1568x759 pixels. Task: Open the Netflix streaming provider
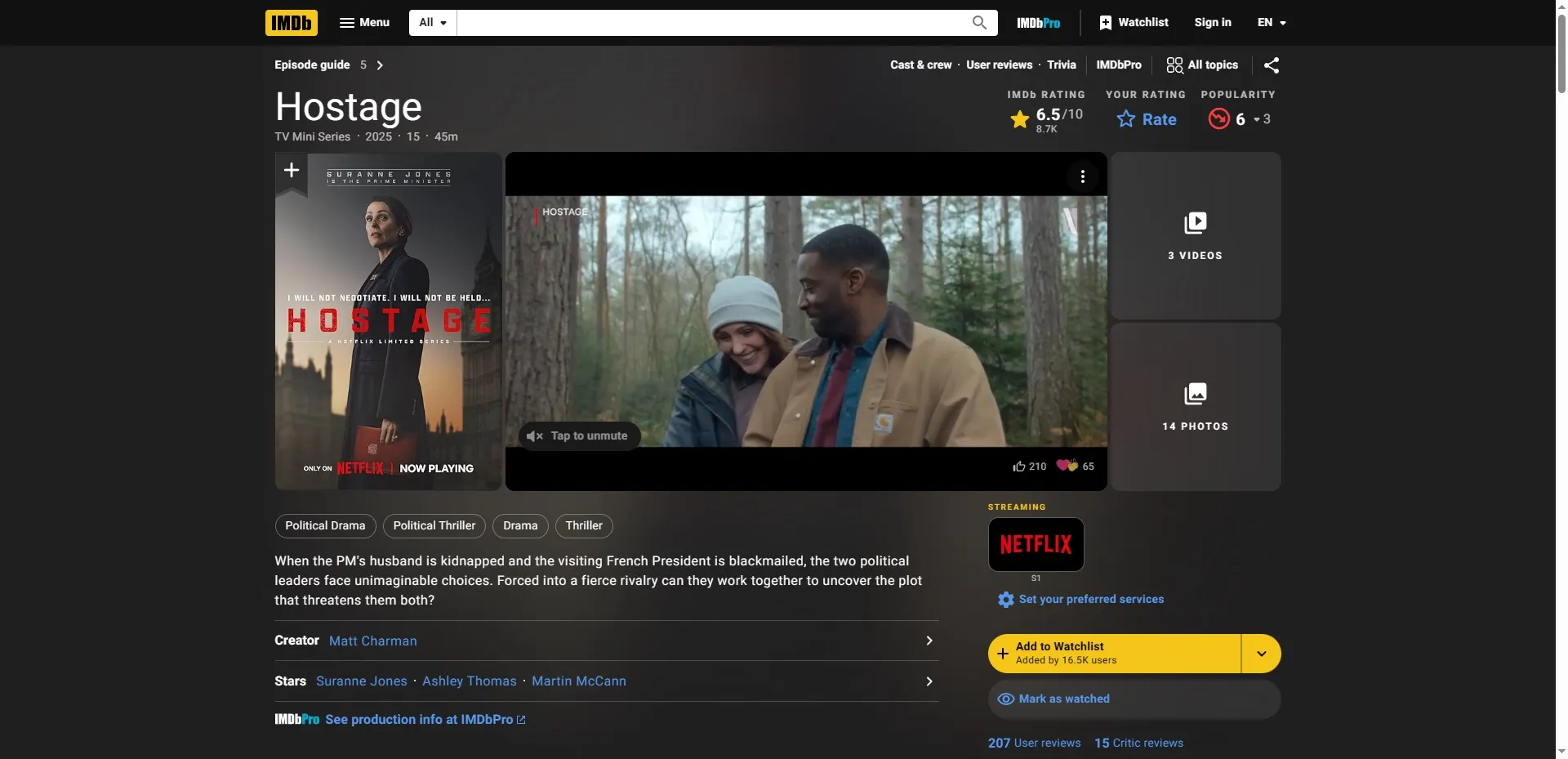coord(1036,543)
